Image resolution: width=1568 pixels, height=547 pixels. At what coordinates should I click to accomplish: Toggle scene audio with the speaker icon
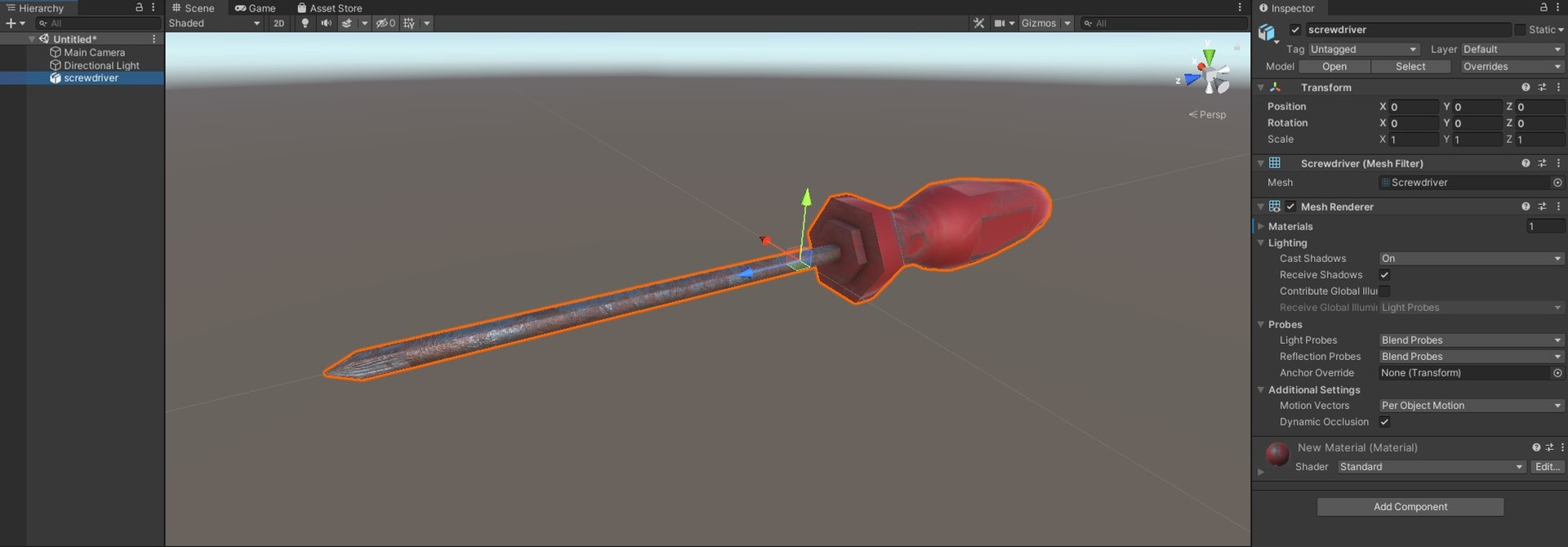click(x=327, y=23)
